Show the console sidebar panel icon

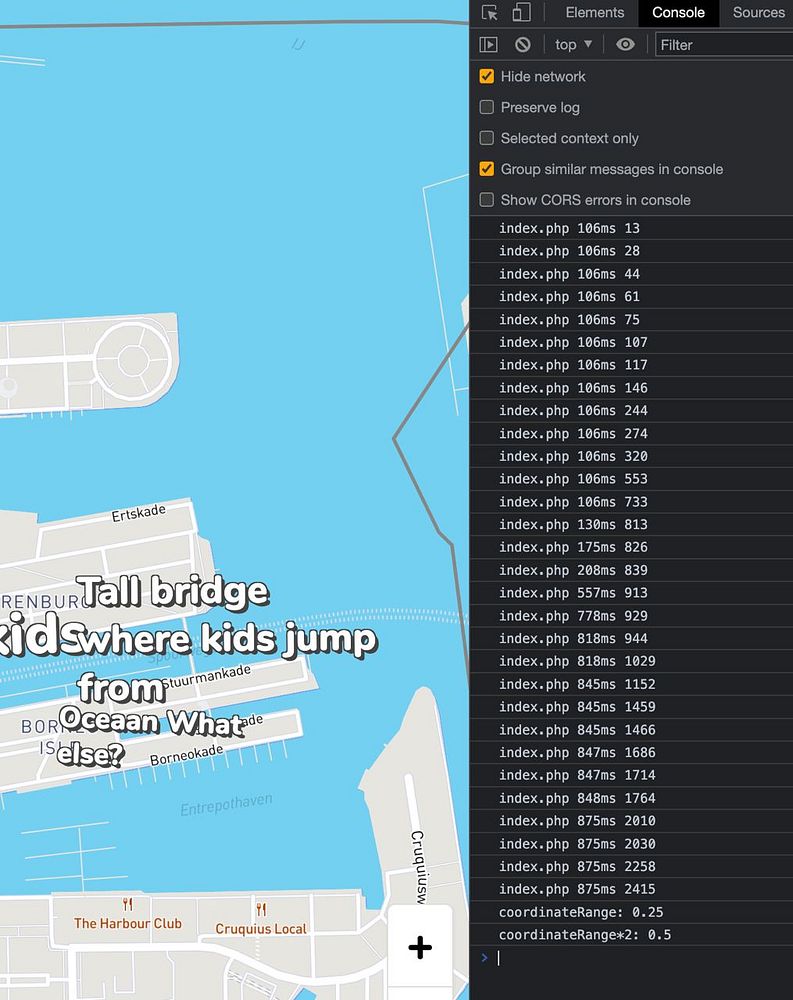click(489, 45)
